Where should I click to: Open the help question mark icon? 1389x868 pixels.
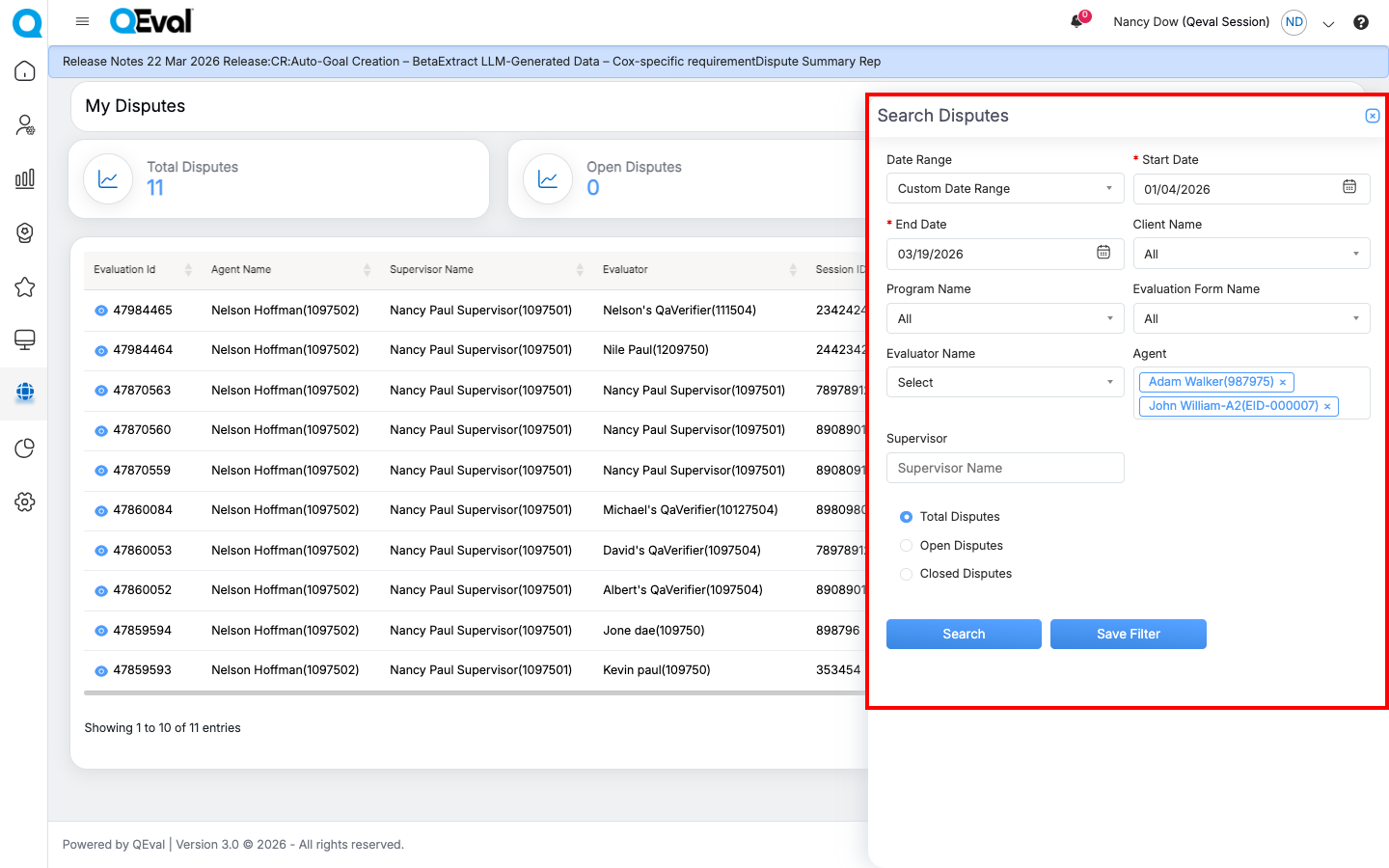point(1360,22)
